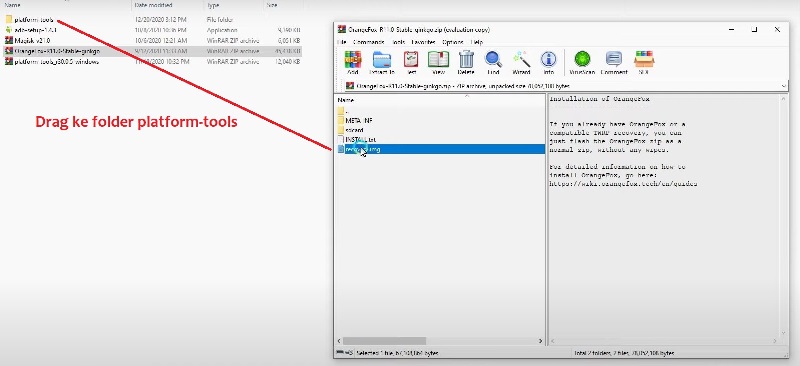Click the wiki.orangefox.tech URL in comment pane

623,184
